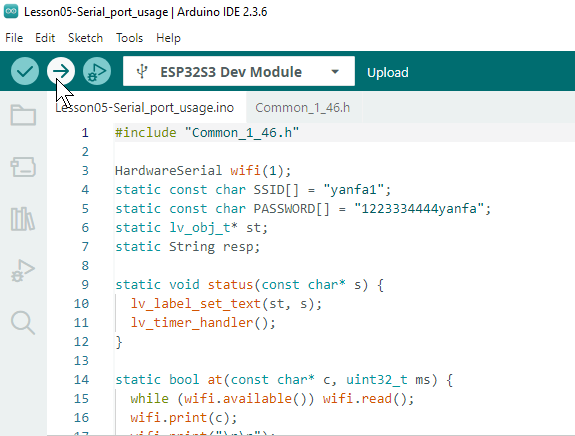Click the lv_timer_handler(); line
Image resolution: width=575 pixels, height=436 pixels.
click(203, 323)
